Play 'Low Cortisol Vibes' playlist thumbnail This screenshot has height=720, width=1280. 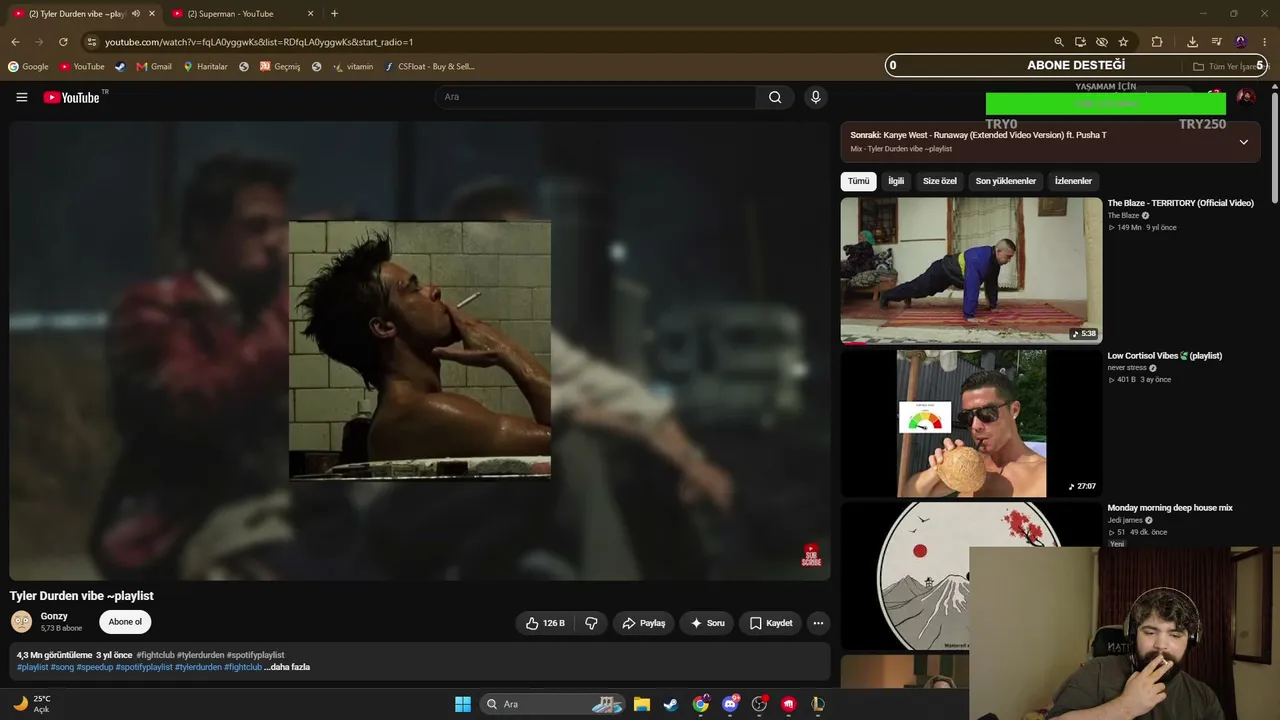point(971,423)
